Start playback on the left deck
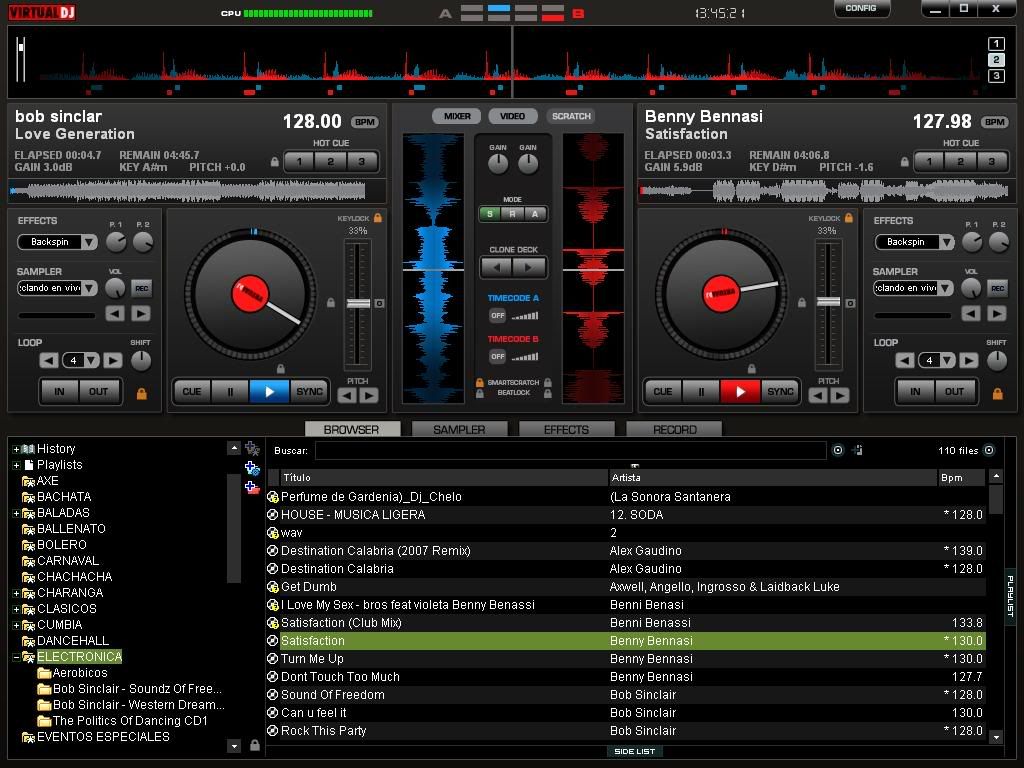 tap(269, 392)
